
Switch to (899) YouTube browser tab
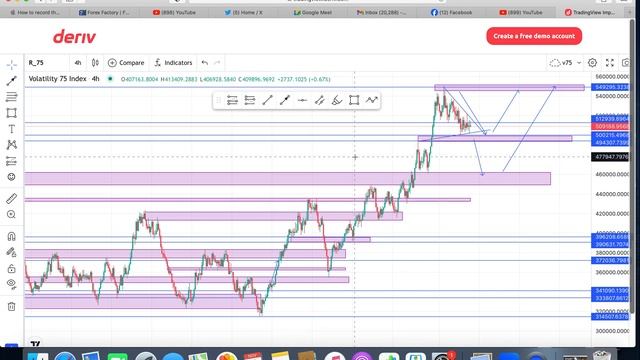[521, 13]
